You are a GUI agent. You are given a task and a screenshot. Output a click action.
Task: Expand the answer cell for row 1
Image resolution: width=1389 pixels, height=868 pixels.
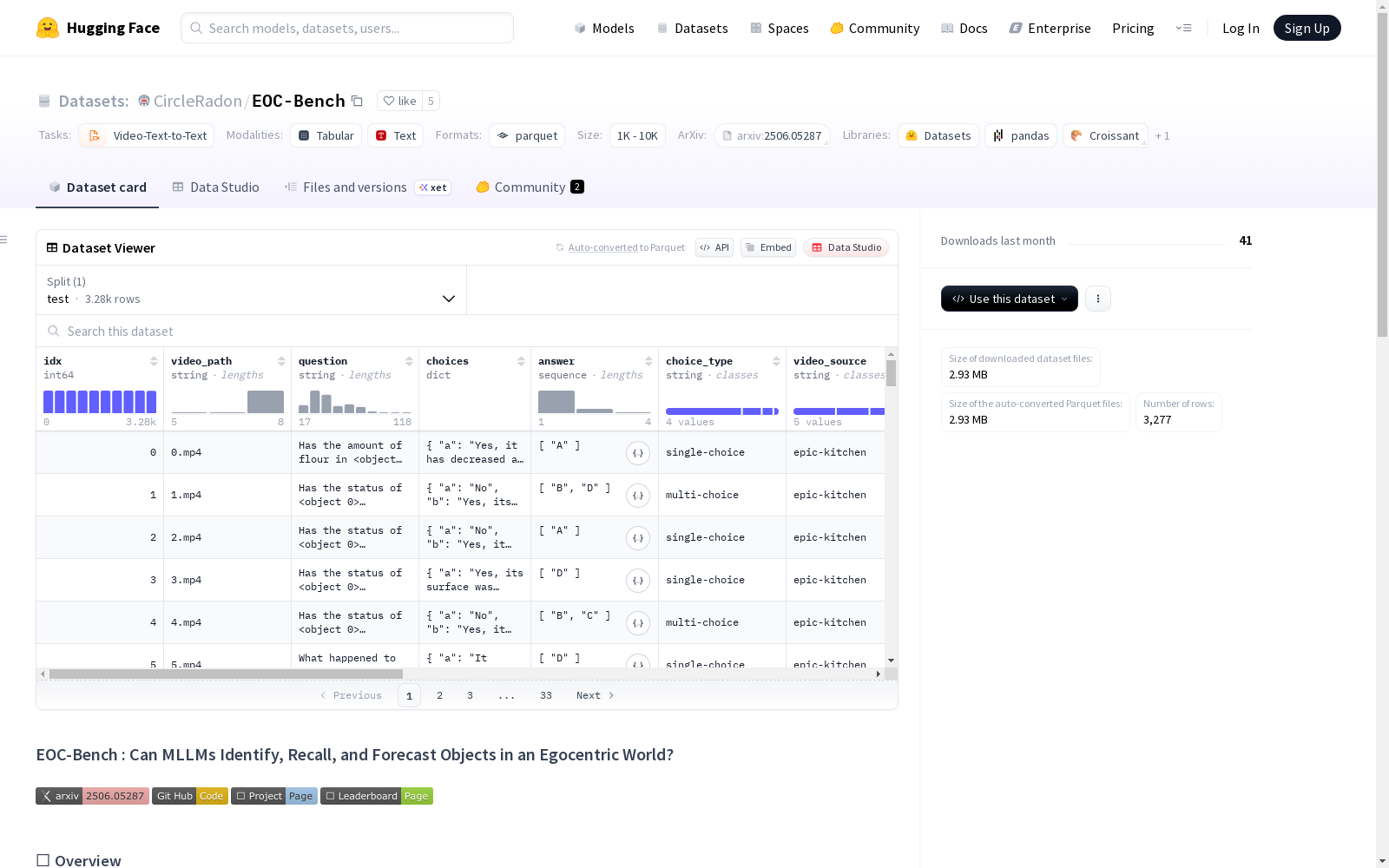click(x=638, y=496)
